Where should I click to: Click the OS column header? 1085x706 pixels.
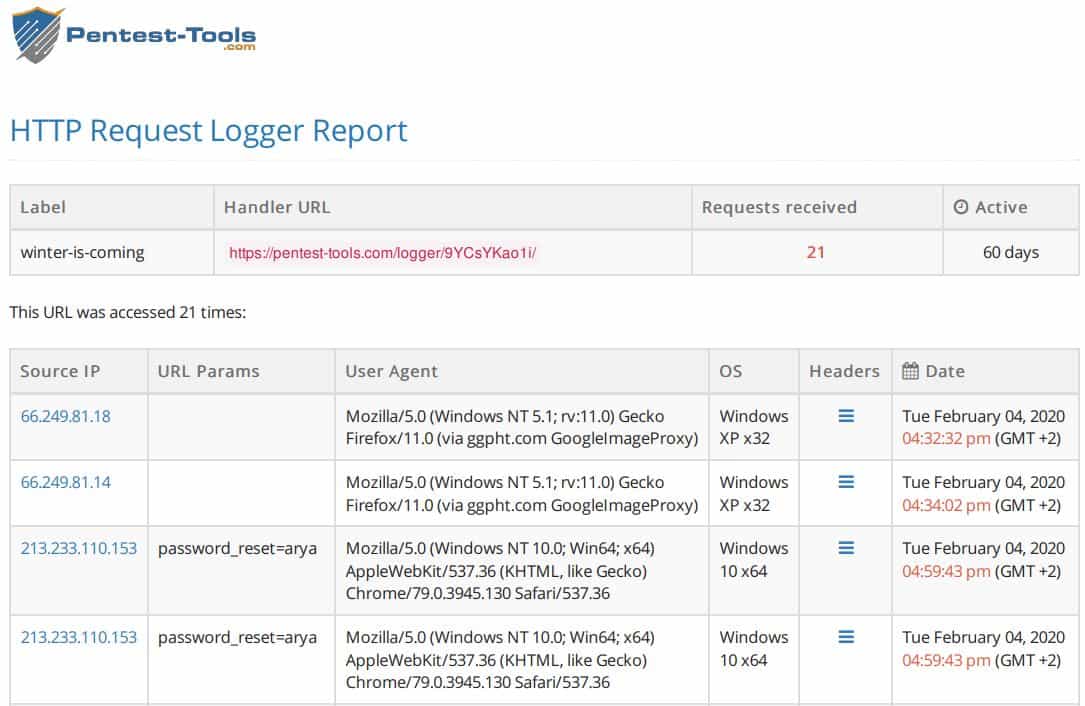click(729, 370)
